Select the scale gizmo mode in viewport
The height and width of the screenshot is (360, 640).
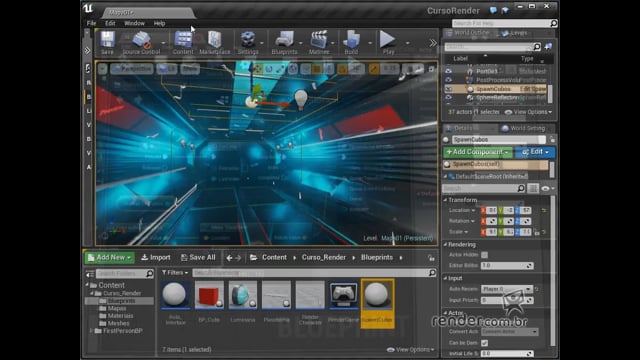[280, 69]
